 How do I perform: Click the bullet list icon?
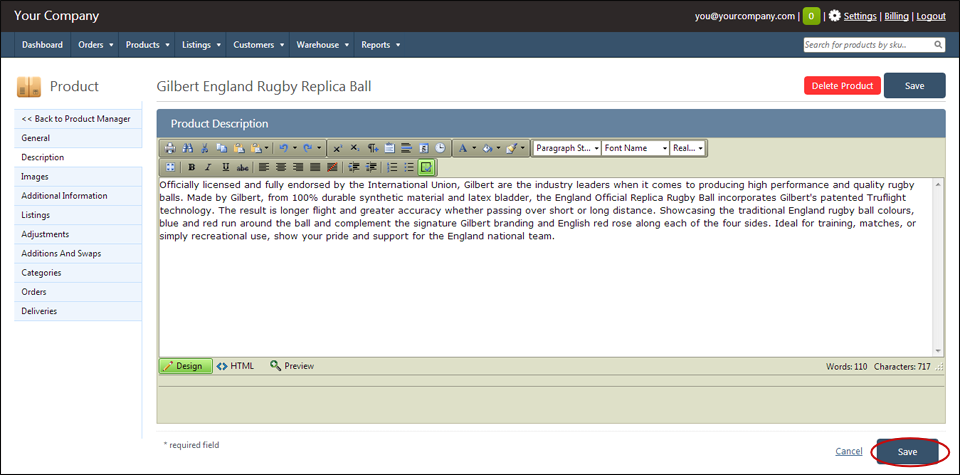(408, 167)
